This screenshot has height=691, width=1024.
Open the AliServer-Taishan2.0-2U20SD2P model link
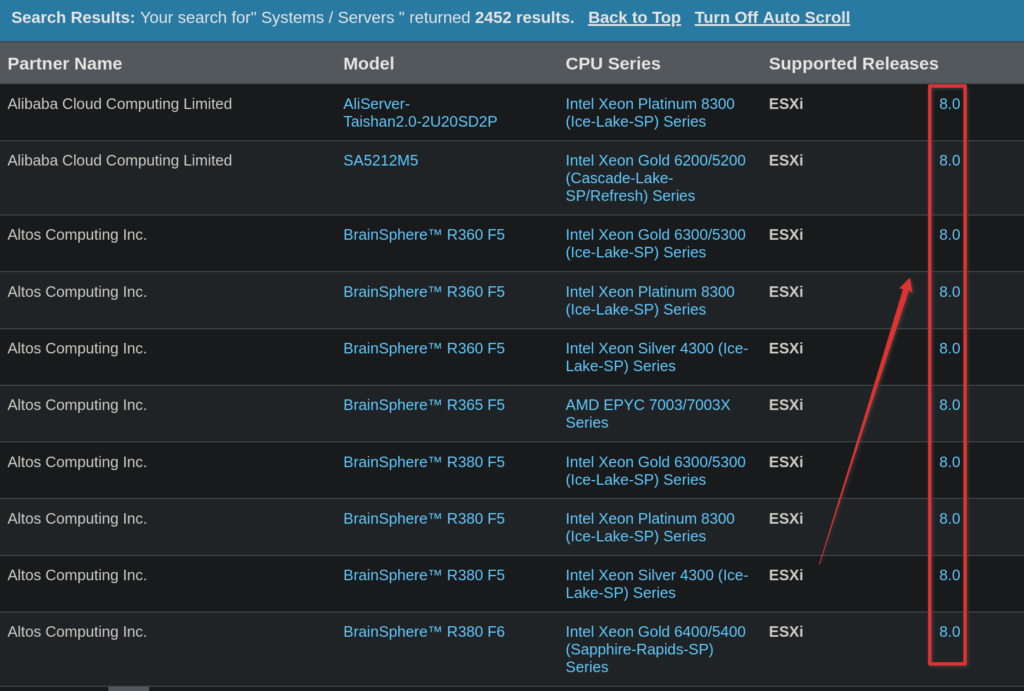420,112
